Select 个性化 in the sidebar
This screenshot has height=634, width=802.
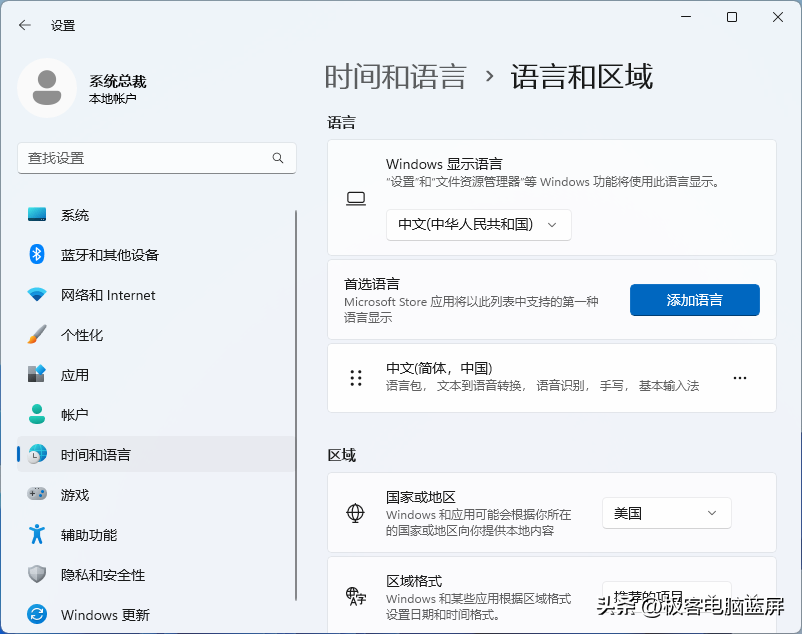pos(156,334)
